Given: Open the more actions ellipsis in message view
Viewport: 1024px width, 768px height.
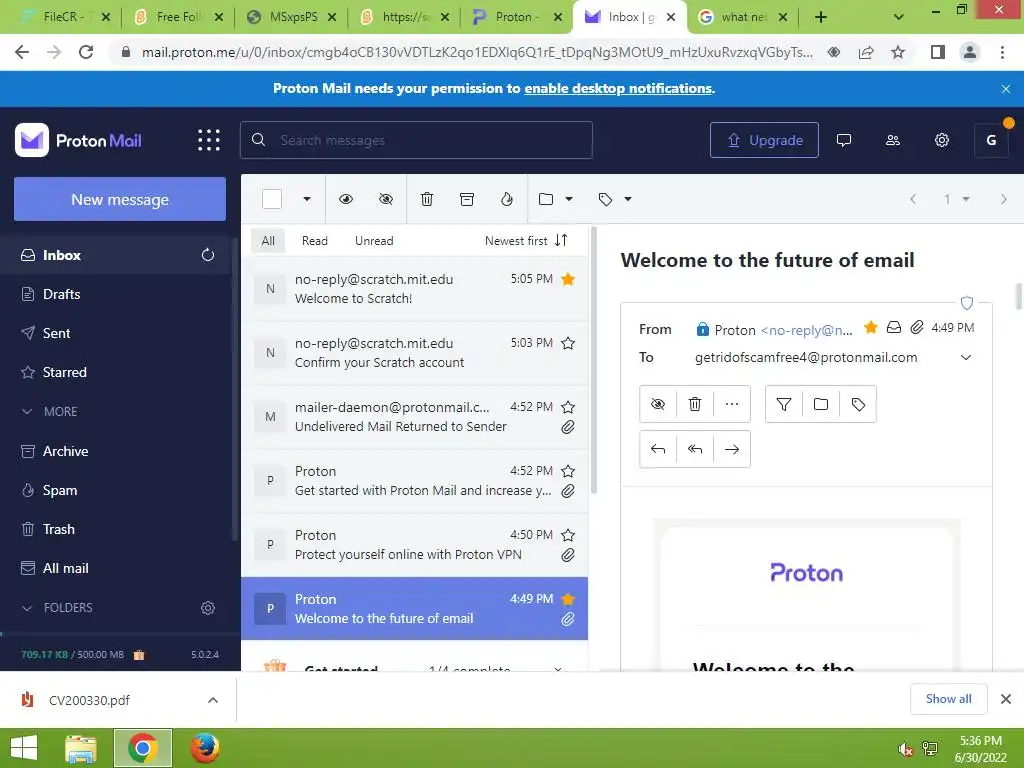Looking at the screenshot, I should coord(732,404).
